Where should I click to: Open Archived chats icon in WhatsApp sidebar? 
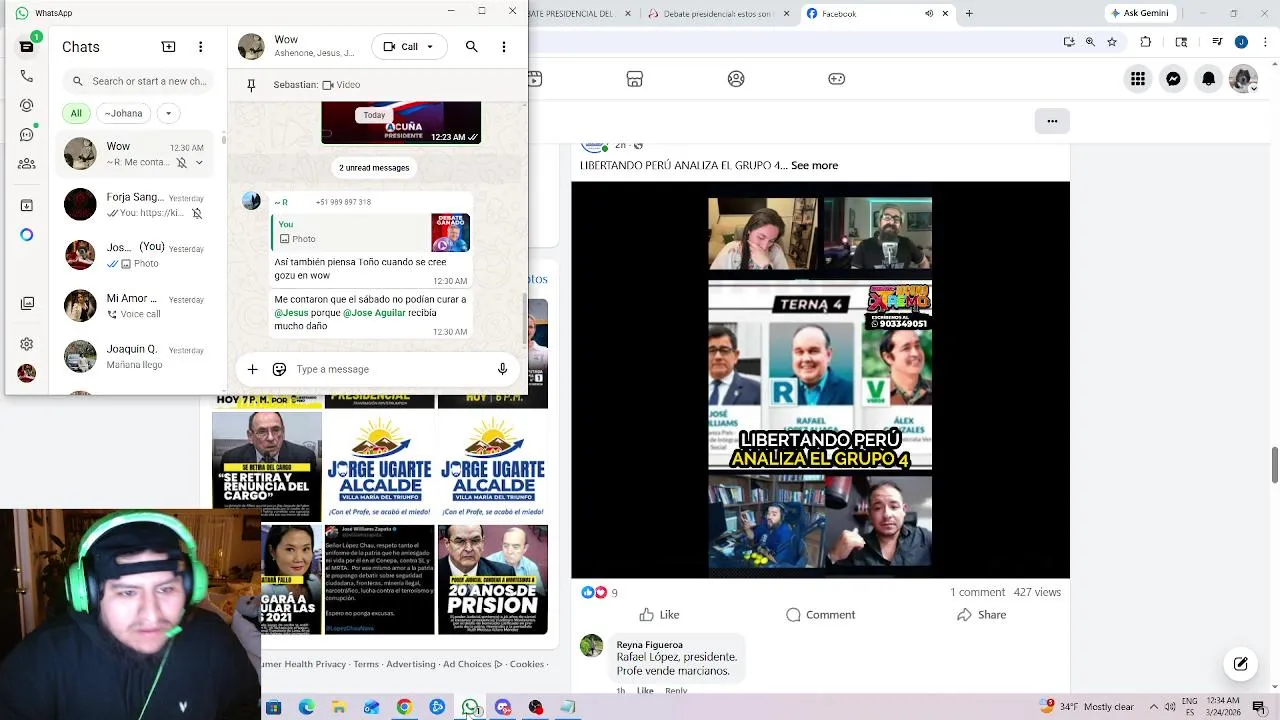(x=27, y=205)
